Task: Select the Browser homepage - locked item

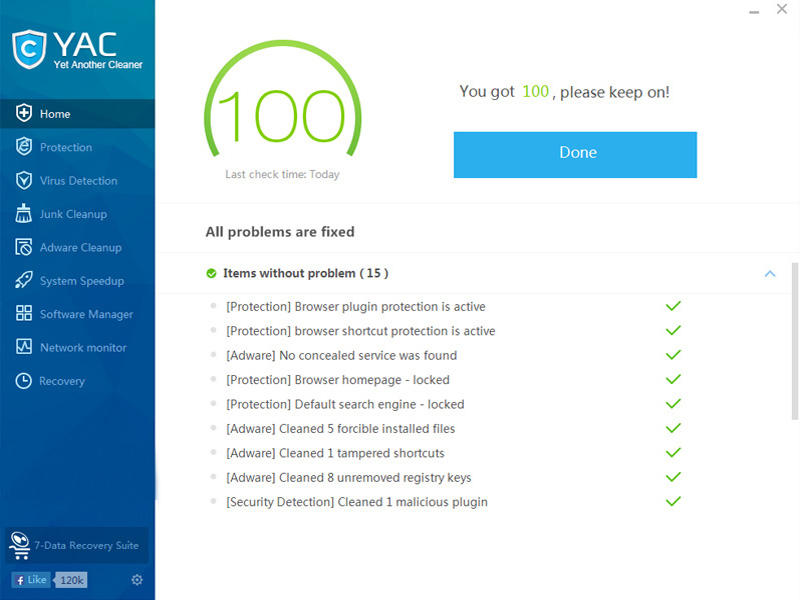Action: 338,380
